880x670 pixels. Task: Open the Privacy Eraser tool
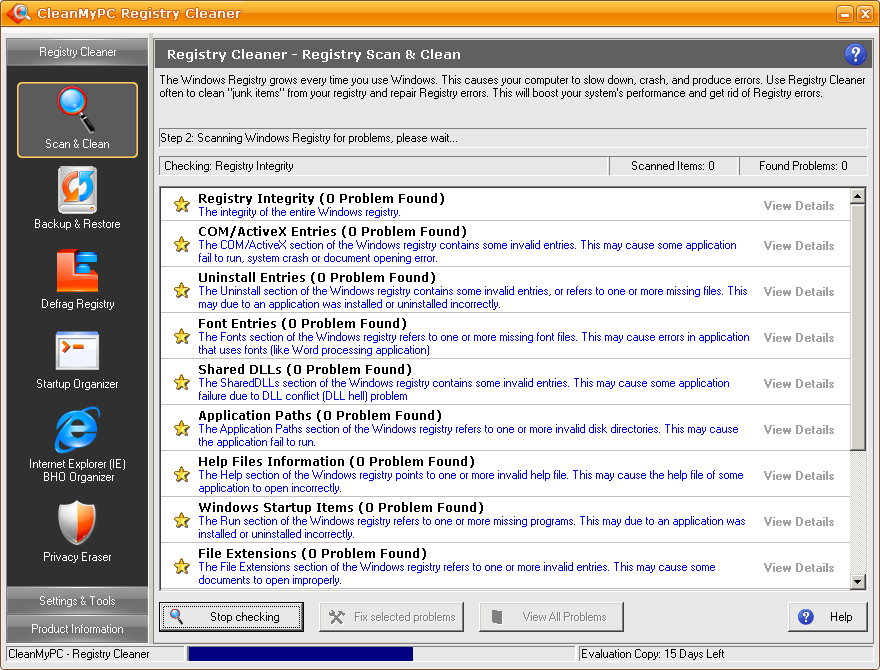pyautogui.click(x=77, y=530)
